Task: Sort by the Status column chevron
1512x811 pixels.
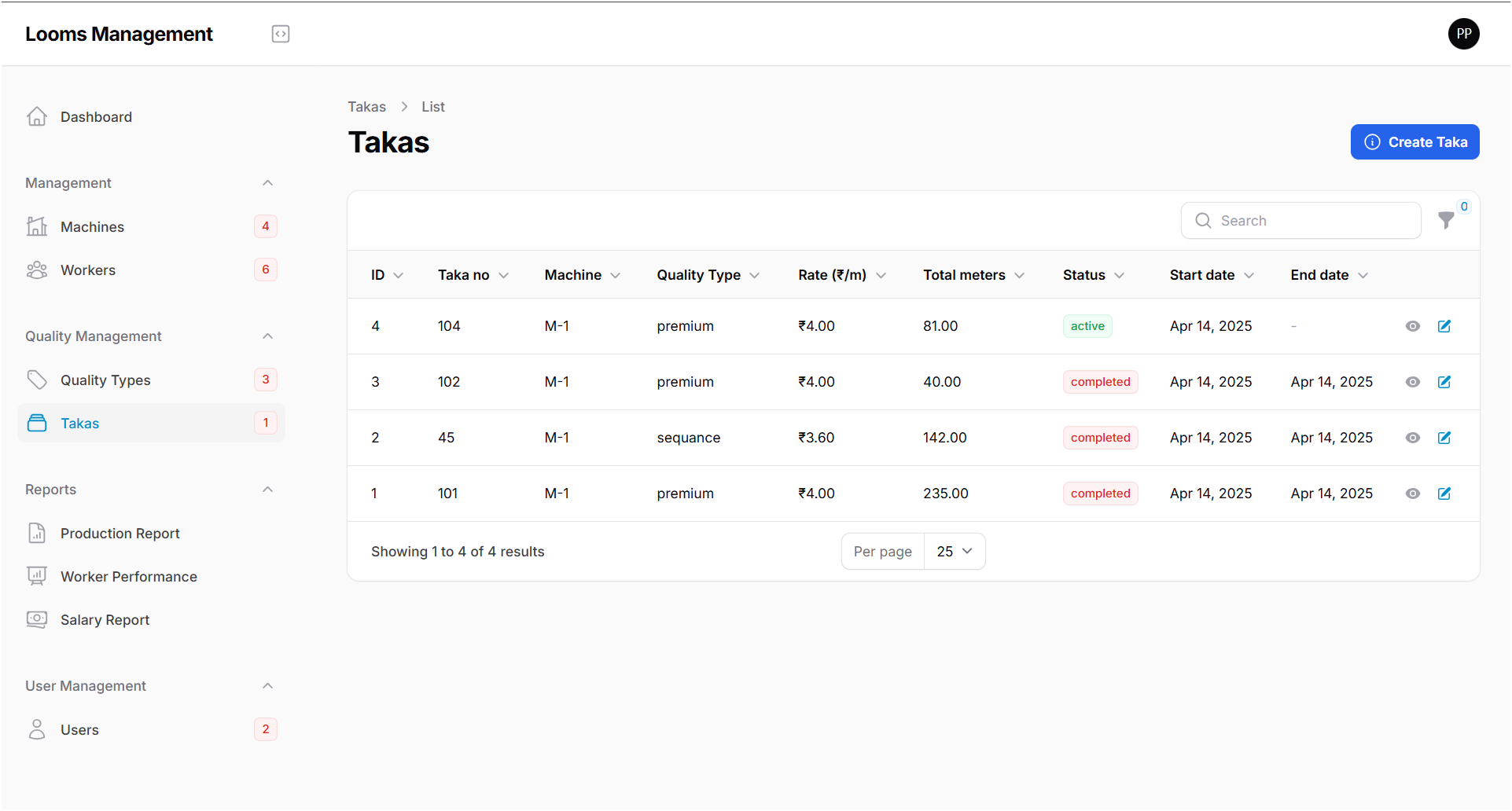Action: pos(1120,275)
